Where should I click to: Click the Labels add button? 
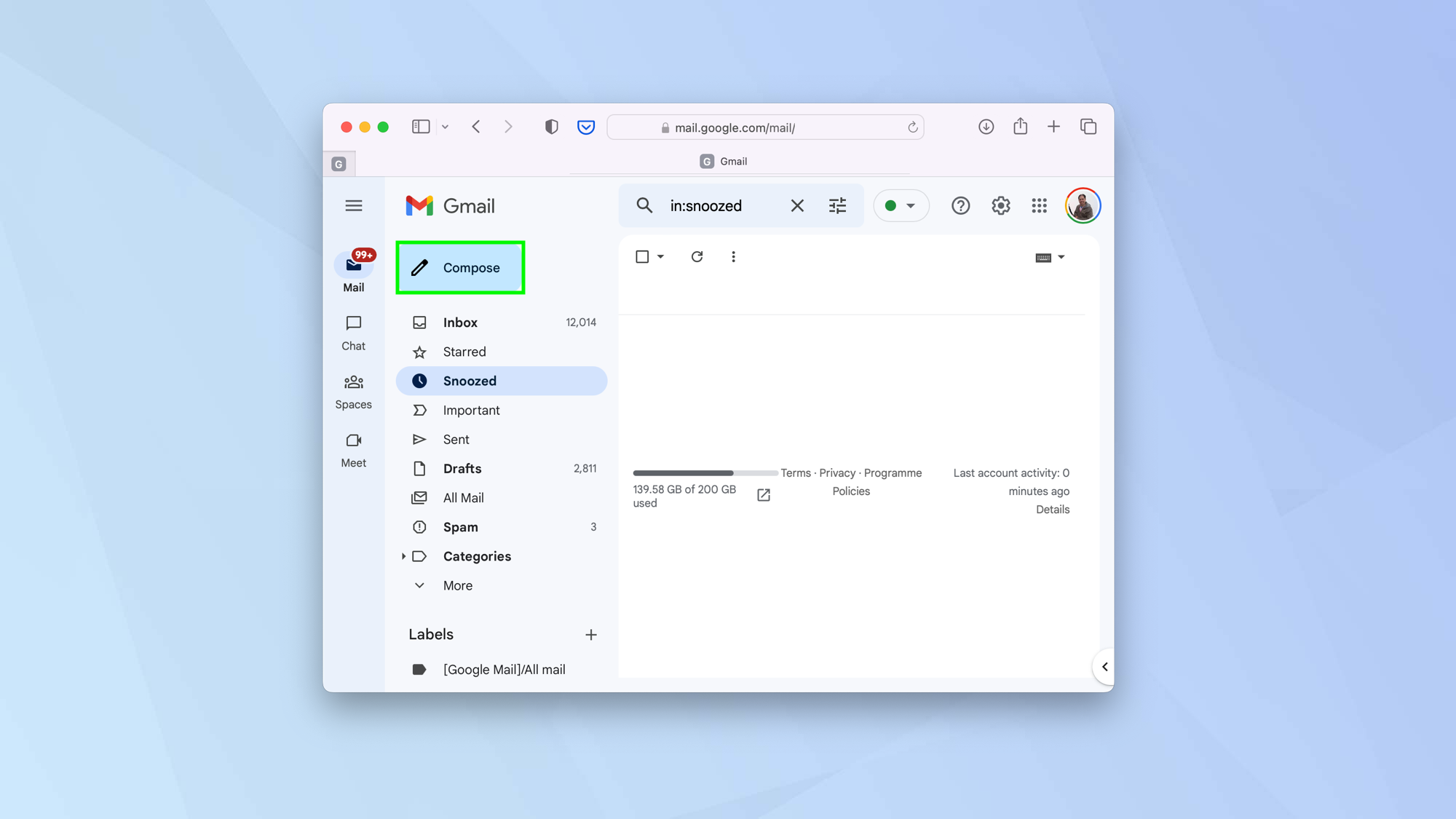[591, 634]
